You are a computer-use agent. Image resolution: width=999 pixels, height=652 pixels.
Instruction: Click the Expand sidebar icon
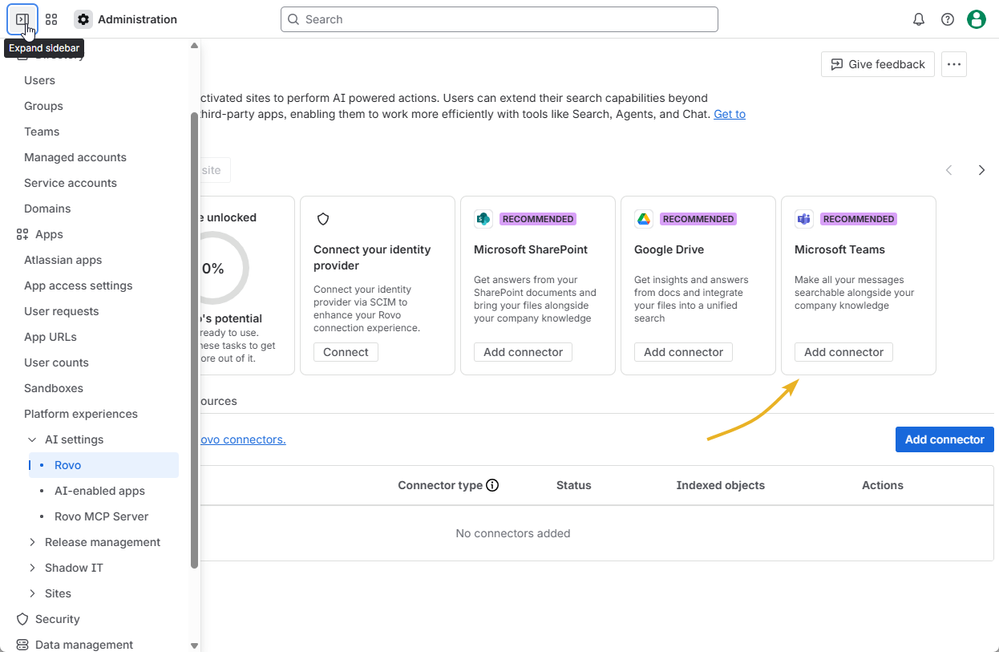click(22, 19)
